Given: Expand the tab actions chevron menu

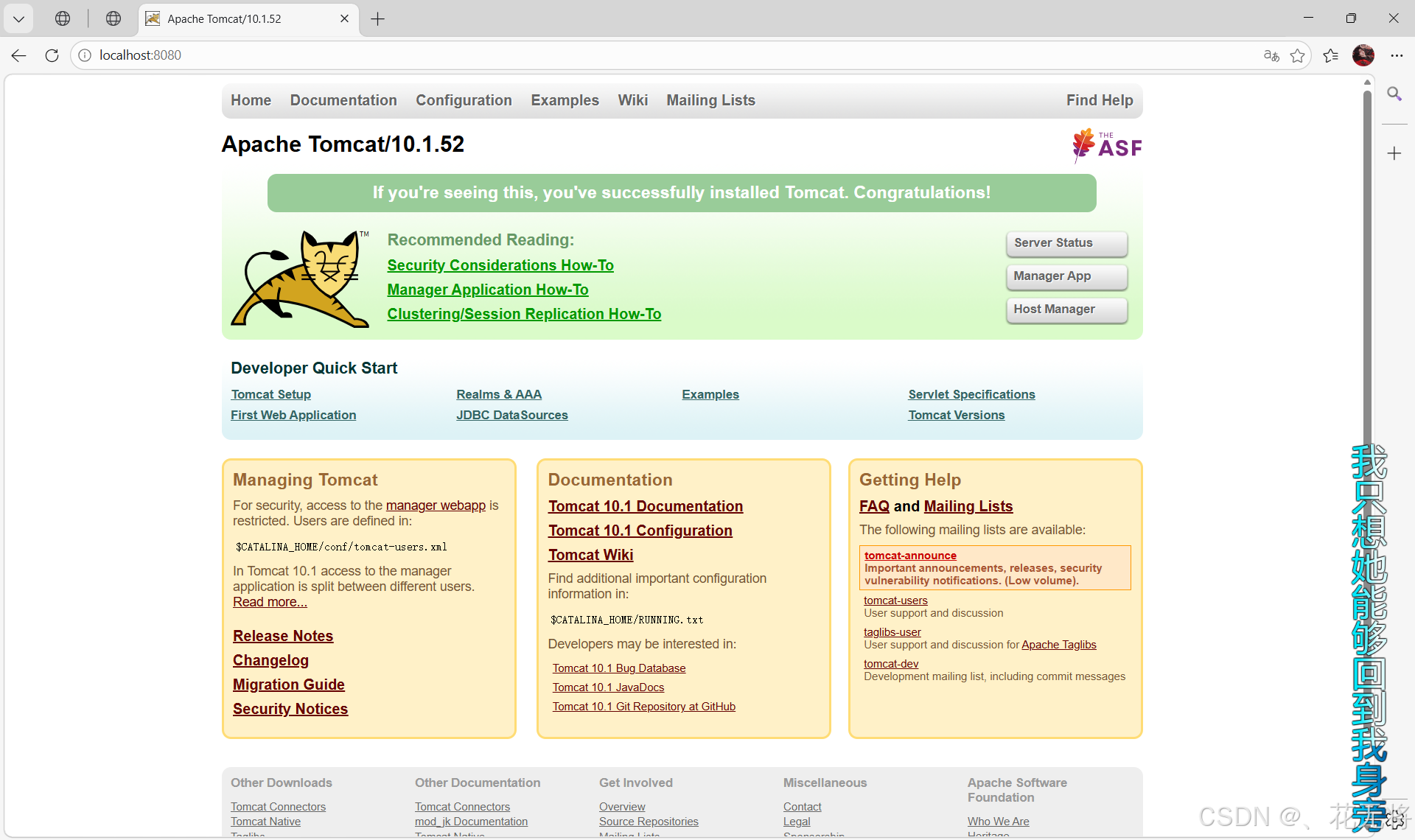Looking at the screenshot, I should pyautogui.click(x=18, y=18).
